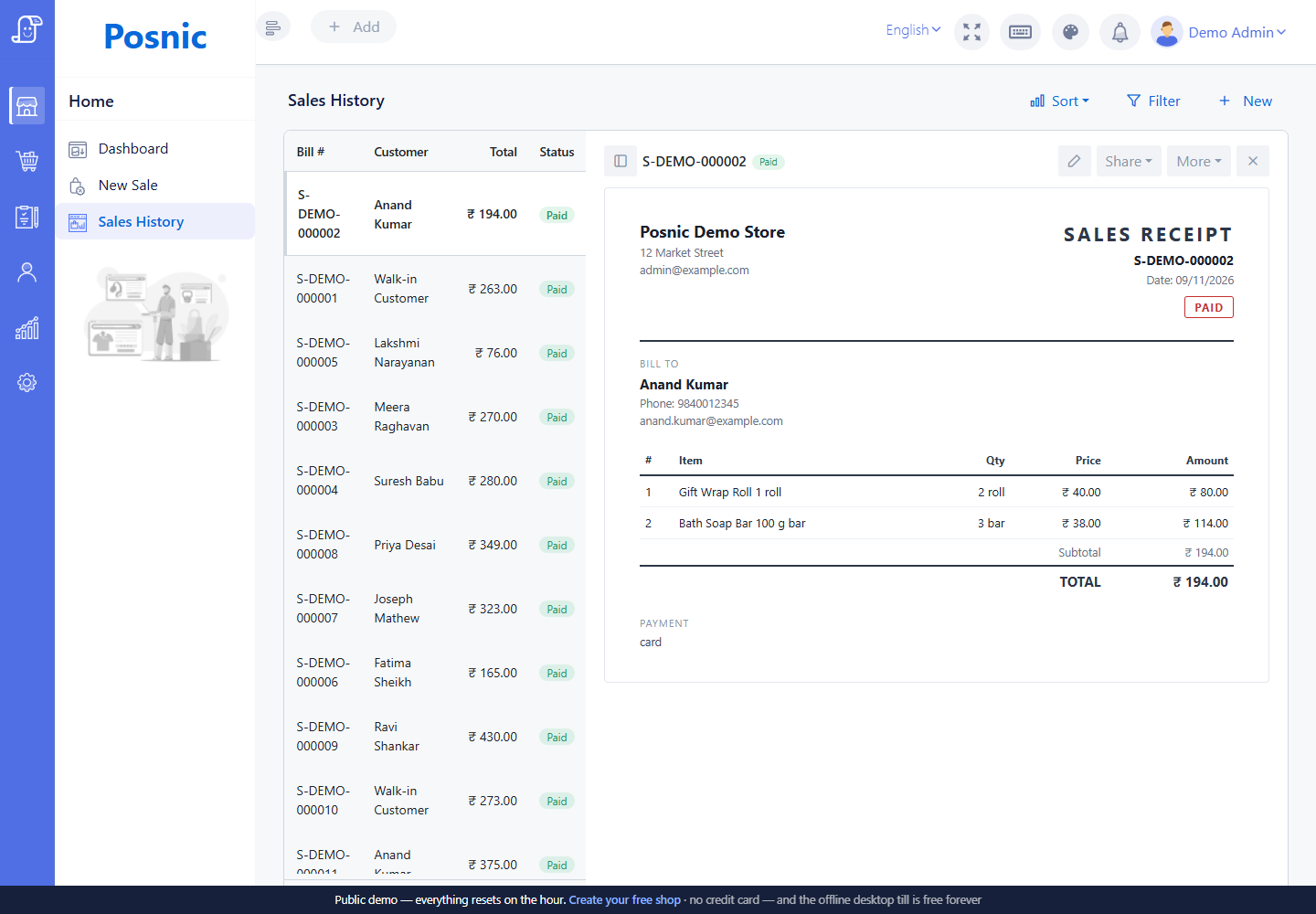Click the Demo Admin avatar picture
The image size is (1316, 914).
point(1167,32)
